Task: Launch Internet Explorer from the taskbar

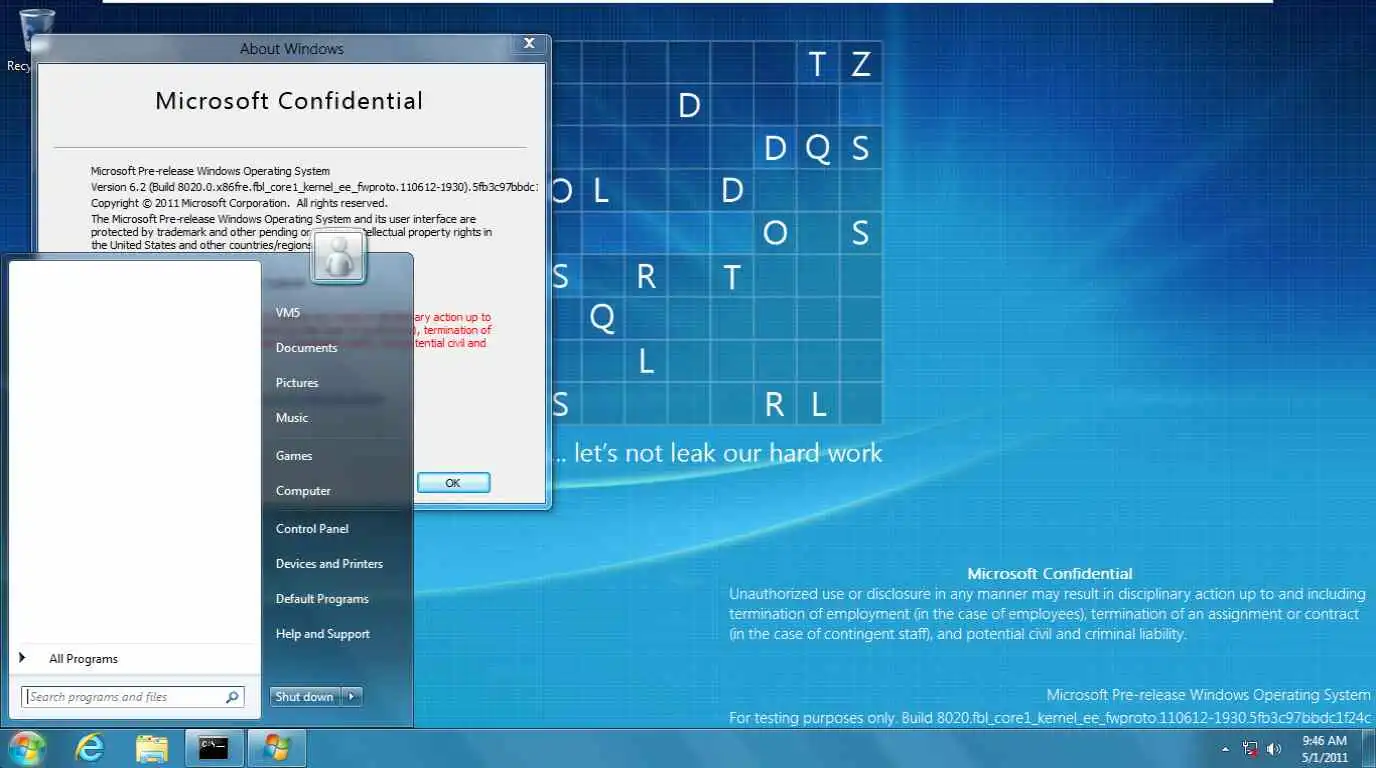Action: point(90,748)
